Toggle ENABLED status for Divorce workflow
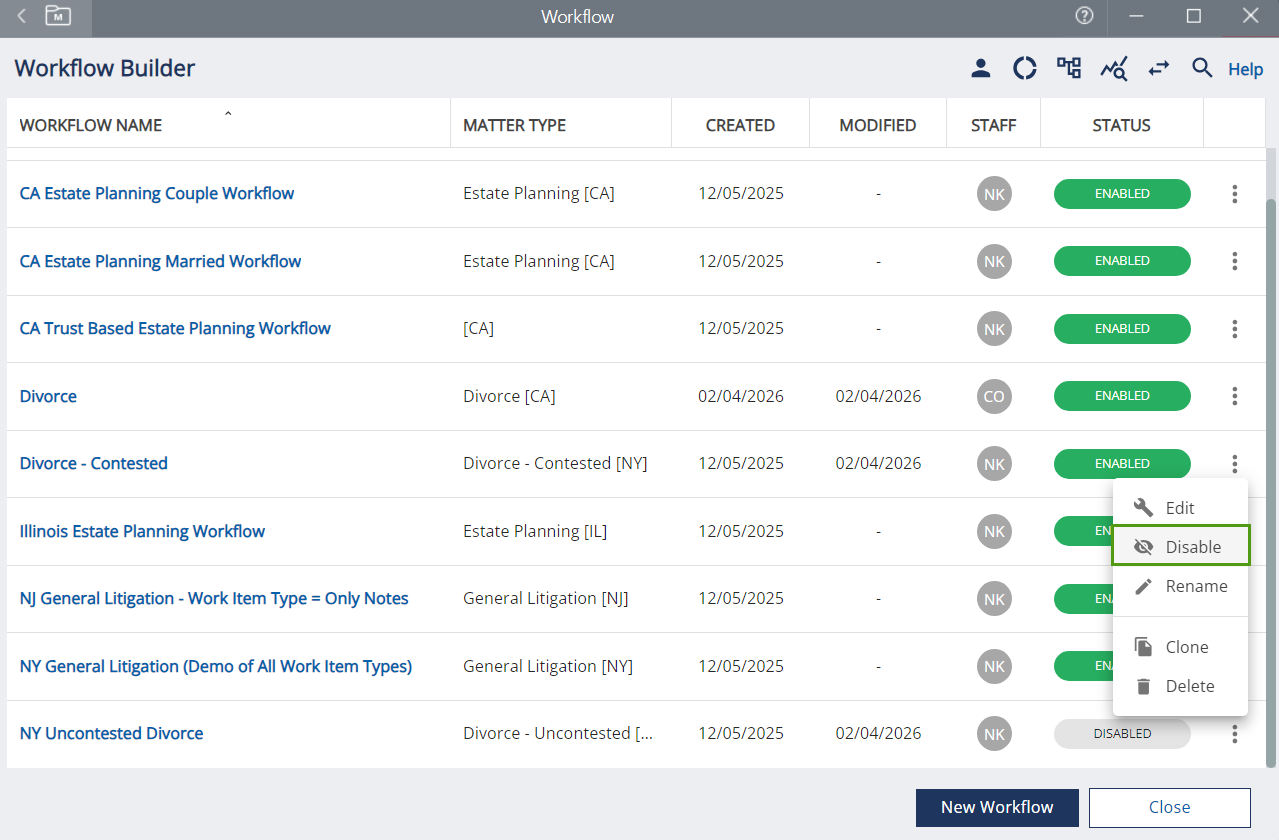Screen dimensions: 1279x840 (x=1121, y=396)
